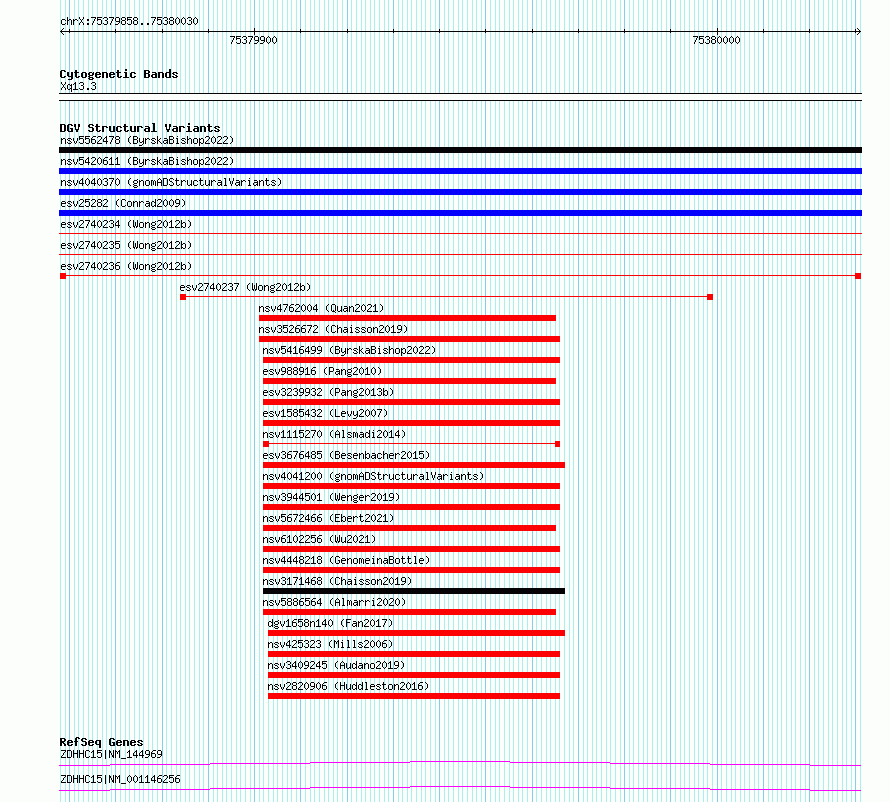
Task: Click the nsv6102256 (Wu2021) label
Action: [319, 539]
